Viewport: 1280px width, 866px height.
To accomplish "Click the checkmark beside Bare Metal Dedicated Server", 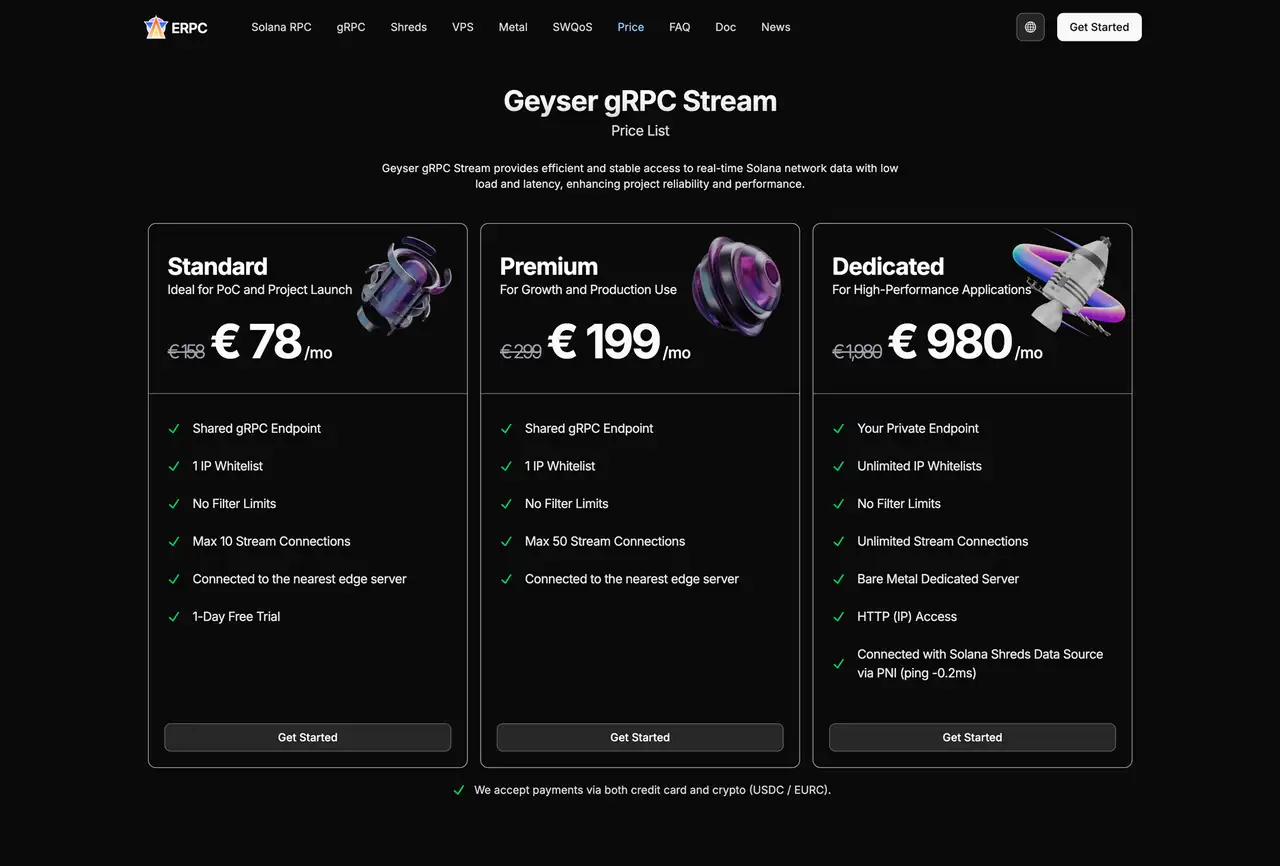I will point(838,579).
